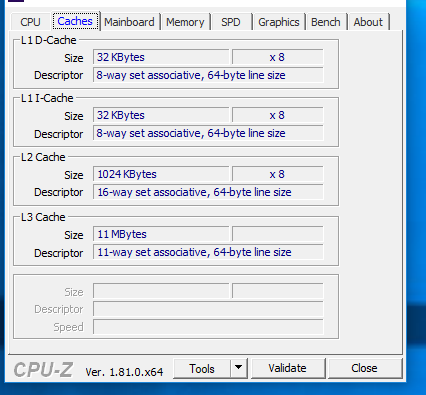Click the L2 Cache group label

(x=43, y=157)
